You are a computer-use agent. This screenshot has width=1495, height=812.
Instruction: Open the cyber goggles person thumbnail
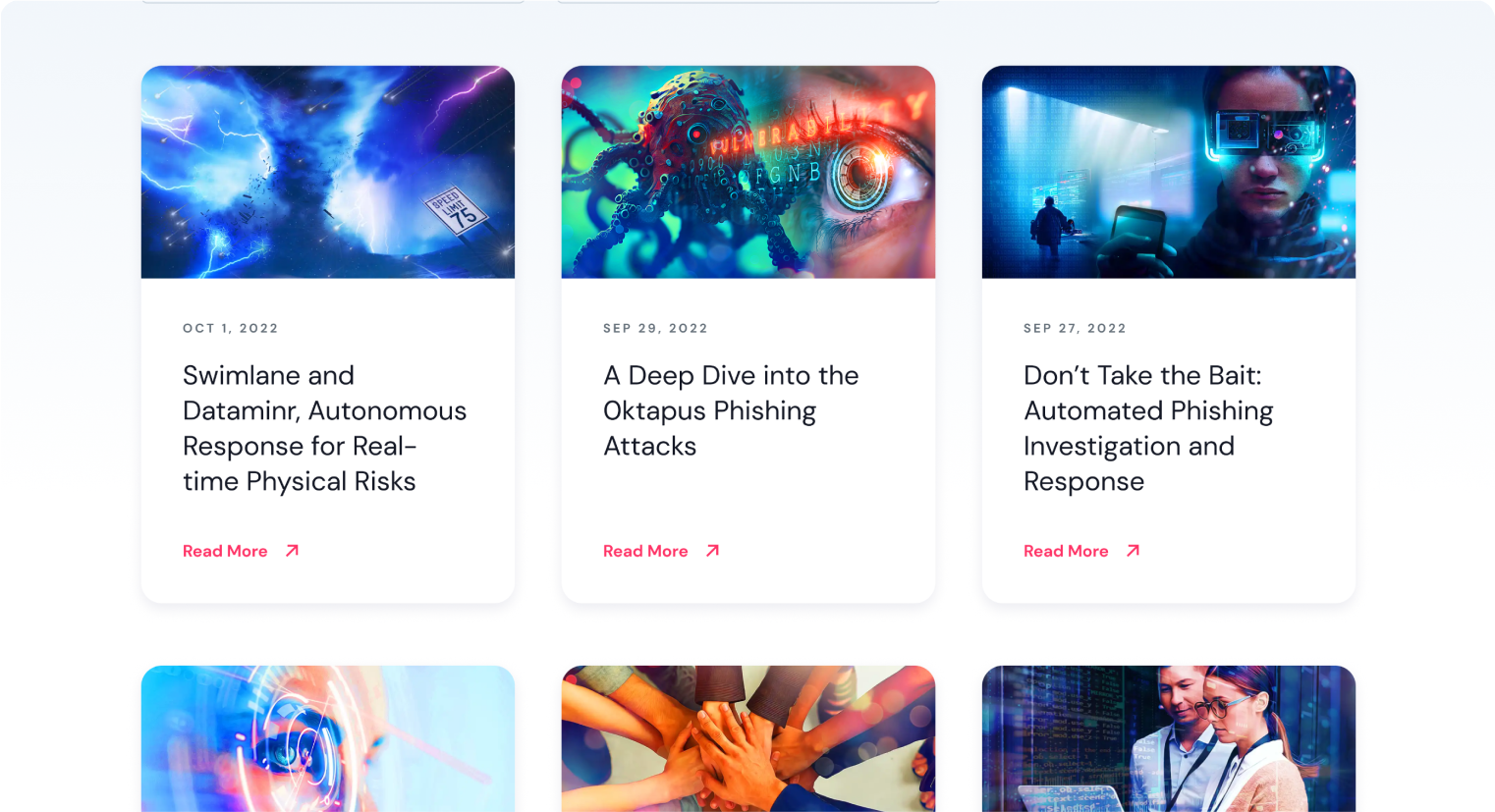(x=1169, y=172)
